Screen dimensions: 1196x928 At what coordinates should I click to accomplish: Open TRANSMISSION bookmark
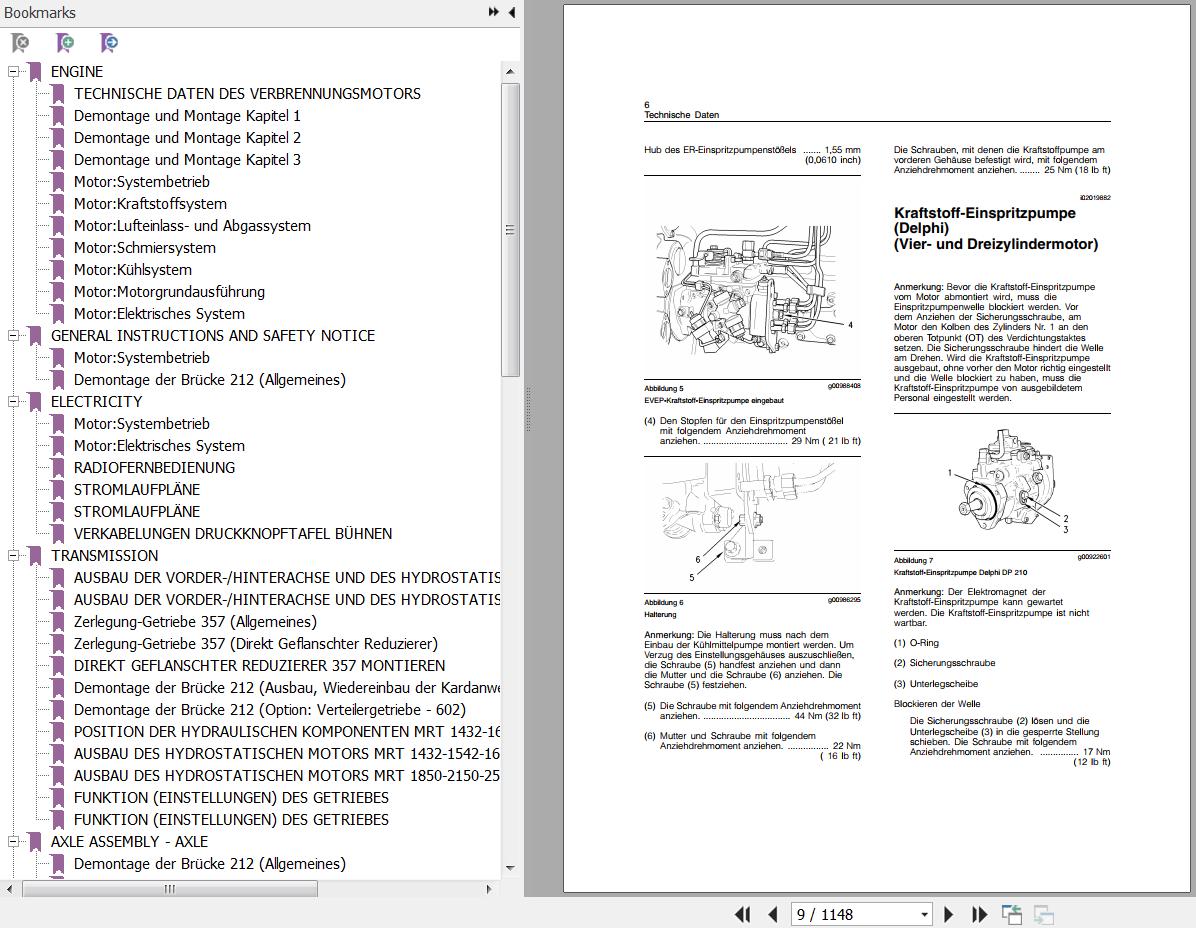point(104,556)
